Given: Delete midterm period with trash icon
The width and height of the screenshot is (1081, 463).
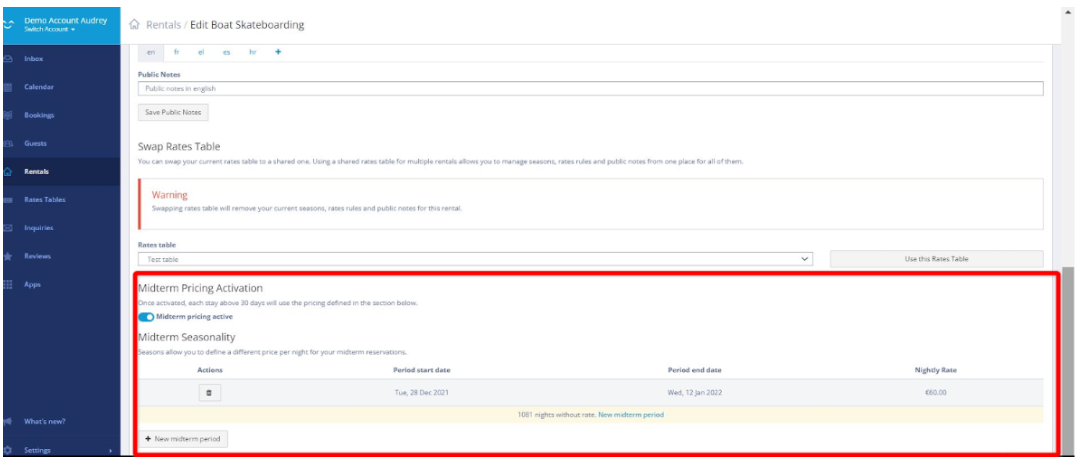Looking at the screenshot, I should 209,393.
